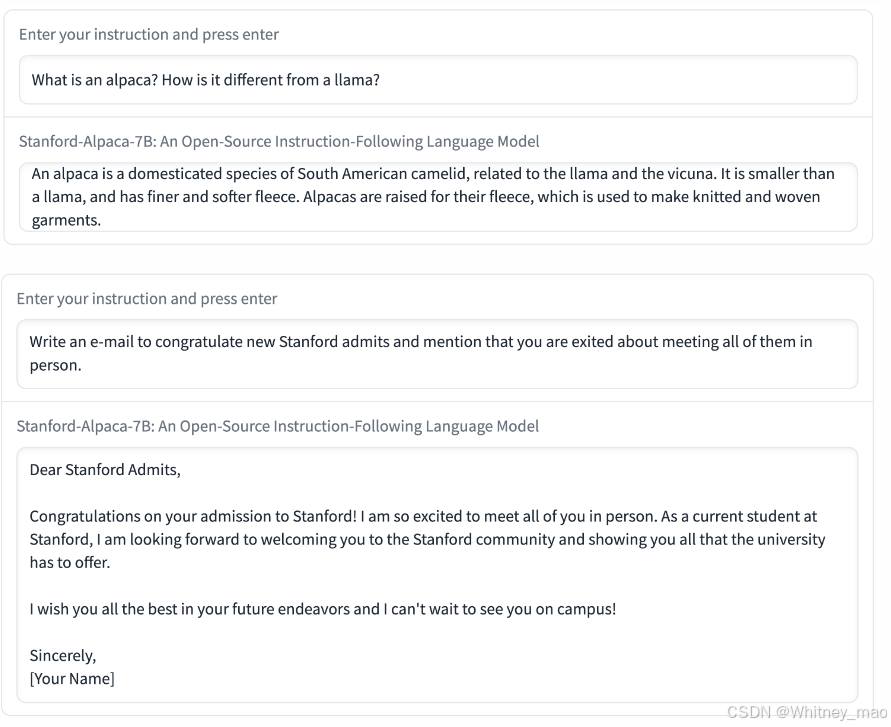Click the '[Your Name]' placeholder text

(72, 679)
